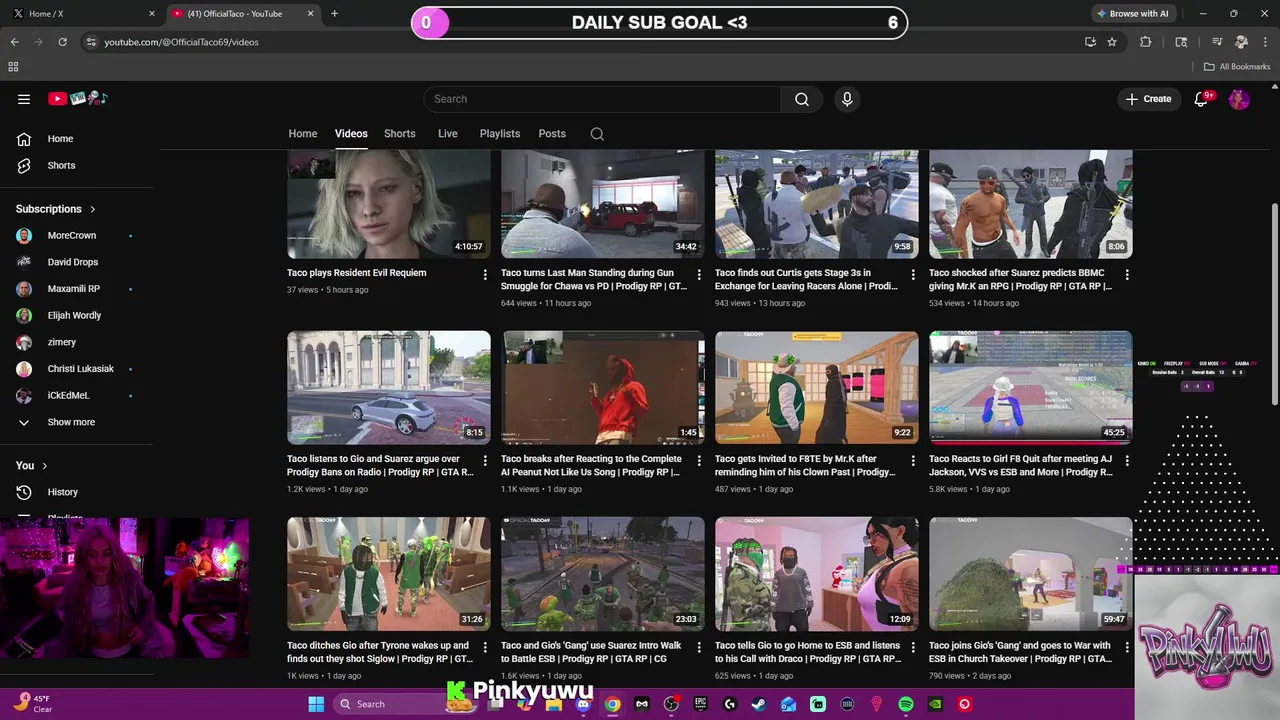The image size is (1280, 720).
Task: Click the YouTube search input field
Action: pos(603,99)
